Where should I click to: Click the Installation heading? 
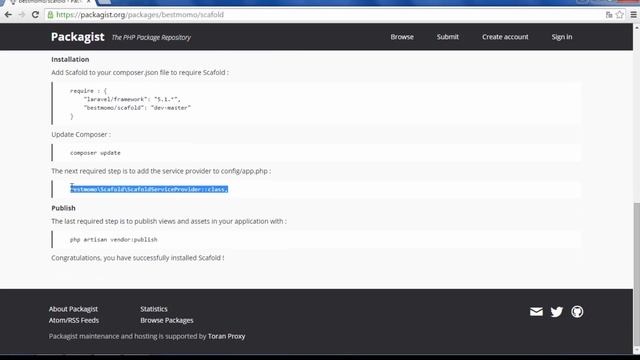pyautogui.click(x=70, y=59)
